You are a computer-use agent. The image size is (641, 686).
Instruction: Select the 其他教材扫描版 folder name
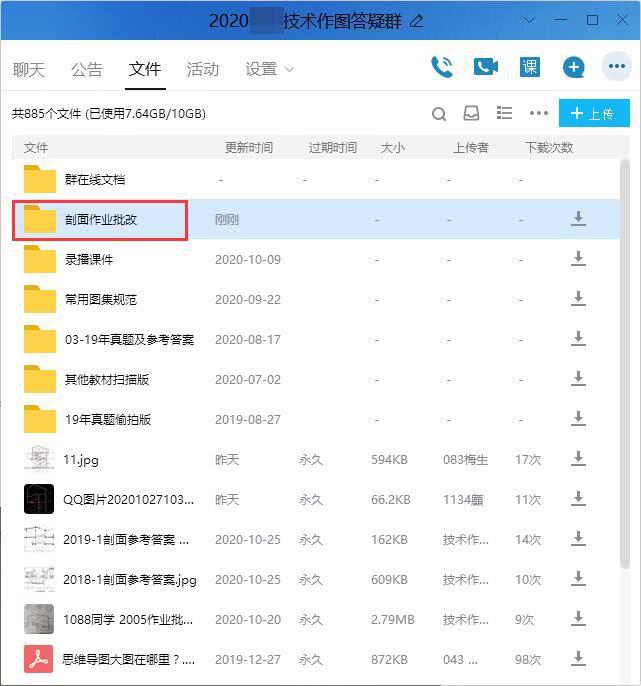pyautogui.click(x=107, y=380)
